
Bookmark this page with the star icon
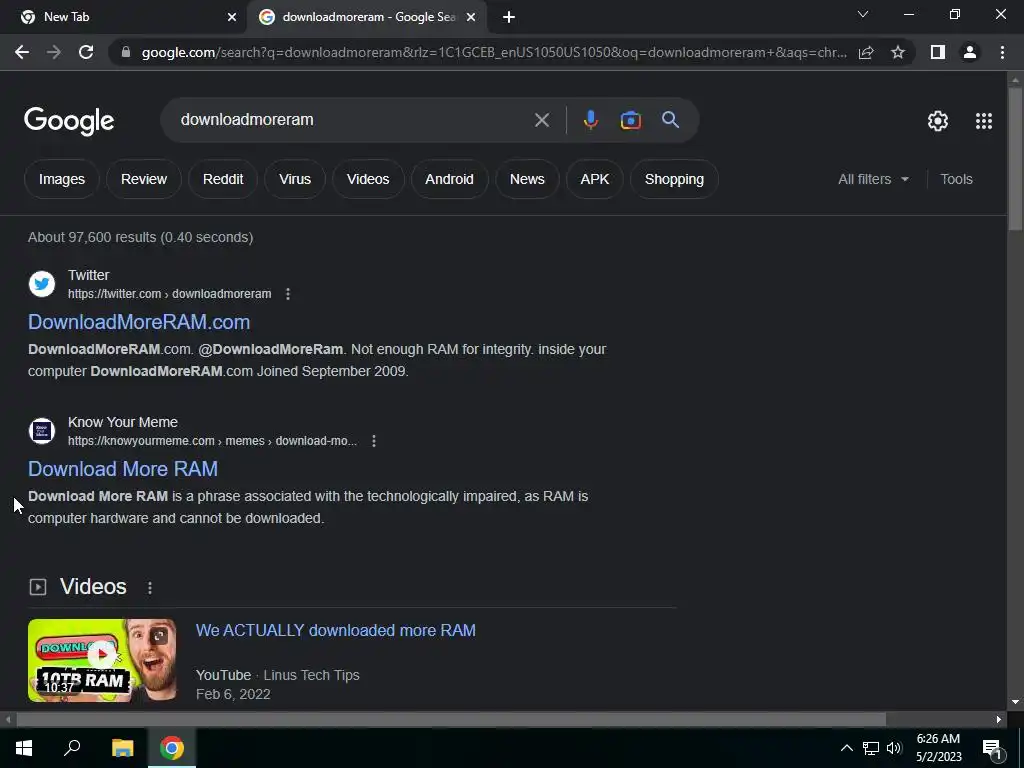pos(898,52)
